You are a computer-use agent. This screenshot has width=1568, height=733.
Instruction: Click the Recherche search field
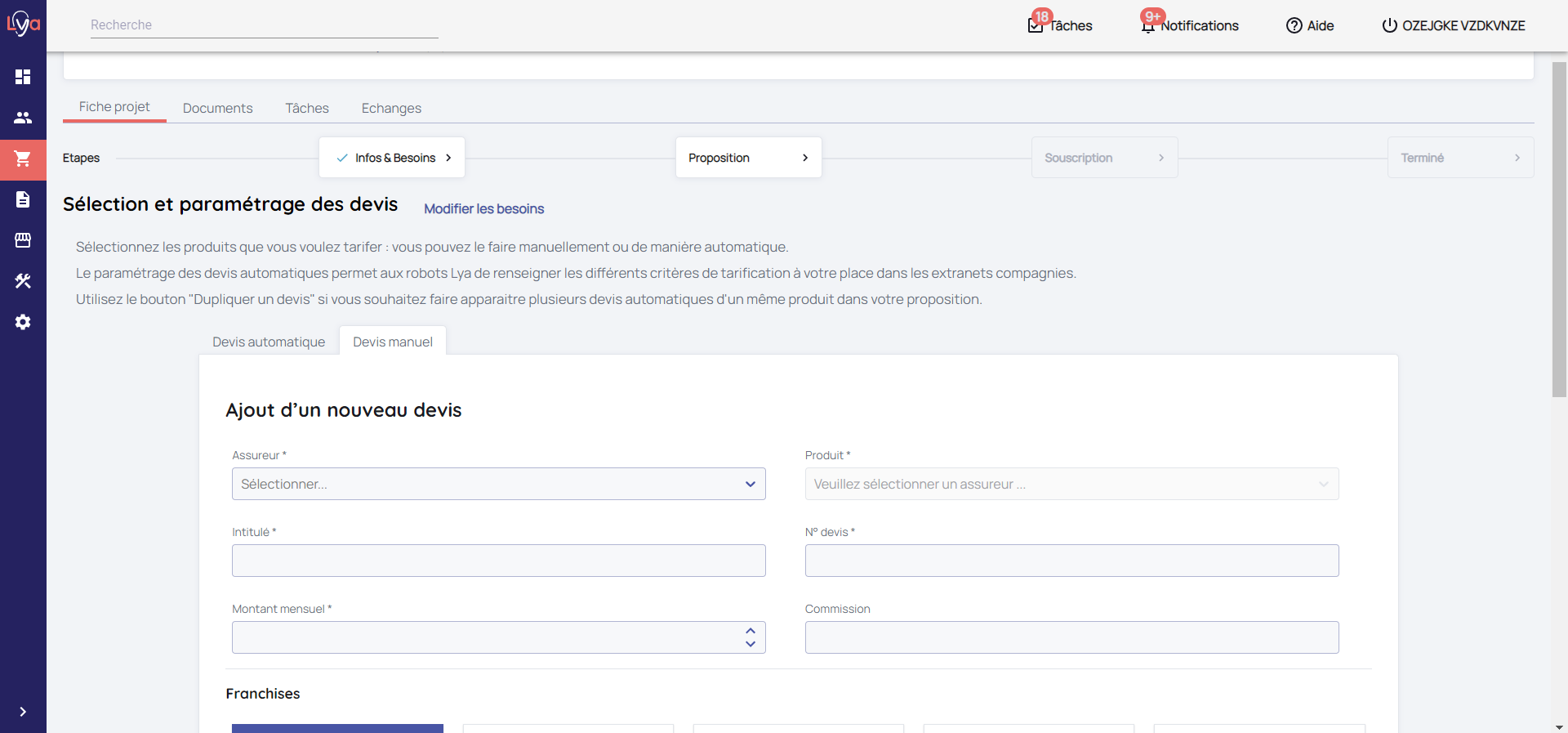click(264, 25)
